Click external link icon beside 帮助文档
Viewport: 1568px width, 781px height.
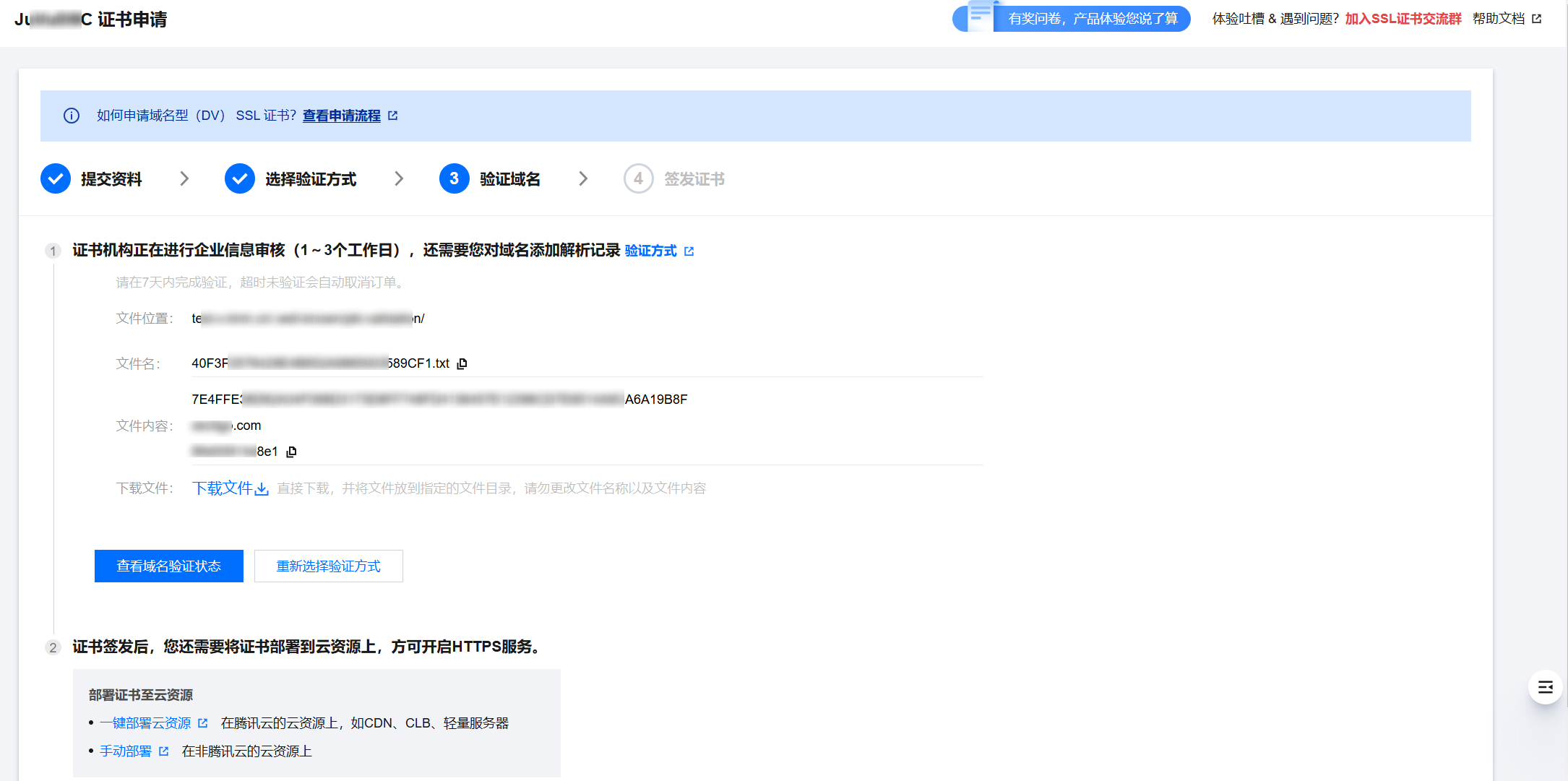(x=1537, y=19)
